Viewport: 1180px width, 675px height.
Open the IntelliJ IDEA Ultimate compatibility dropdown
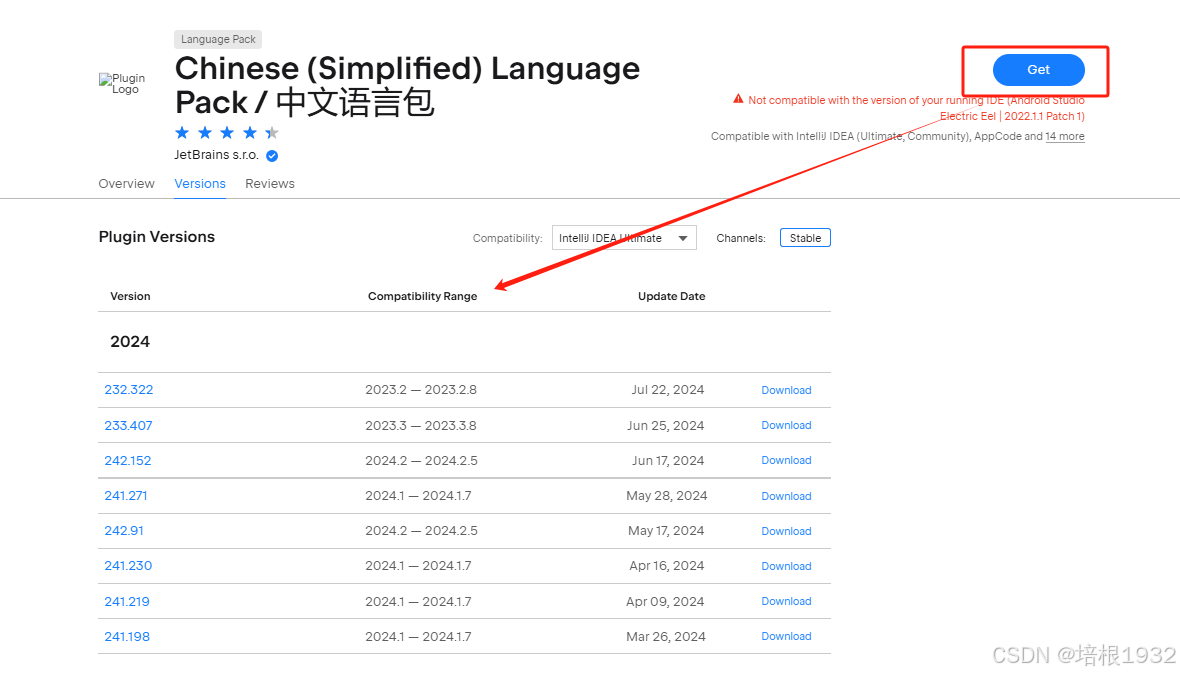[624, 238]
